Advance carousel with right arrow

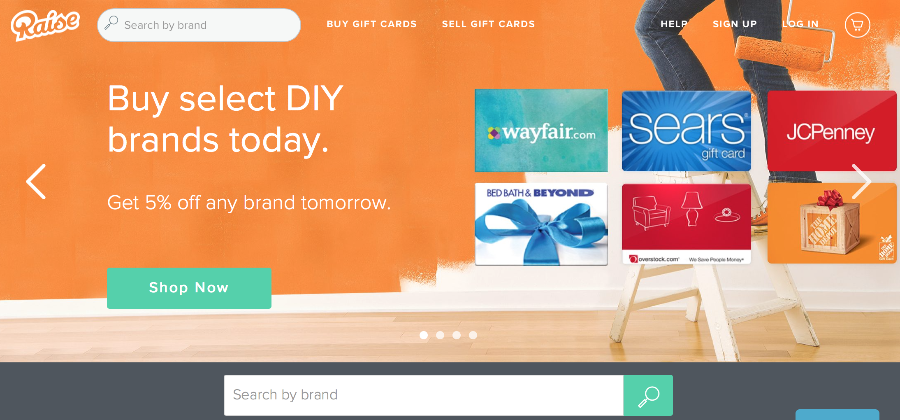[861, 181]
